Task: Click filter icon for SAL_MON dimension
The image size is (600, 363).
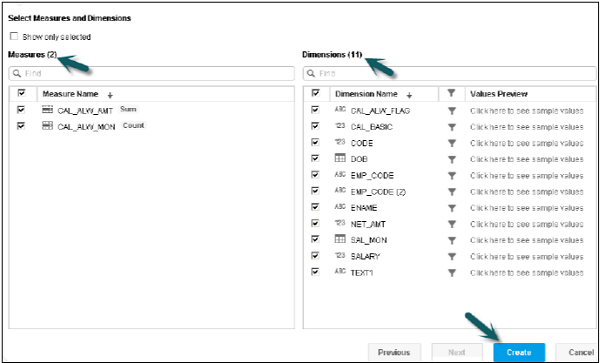Action: 452,240
